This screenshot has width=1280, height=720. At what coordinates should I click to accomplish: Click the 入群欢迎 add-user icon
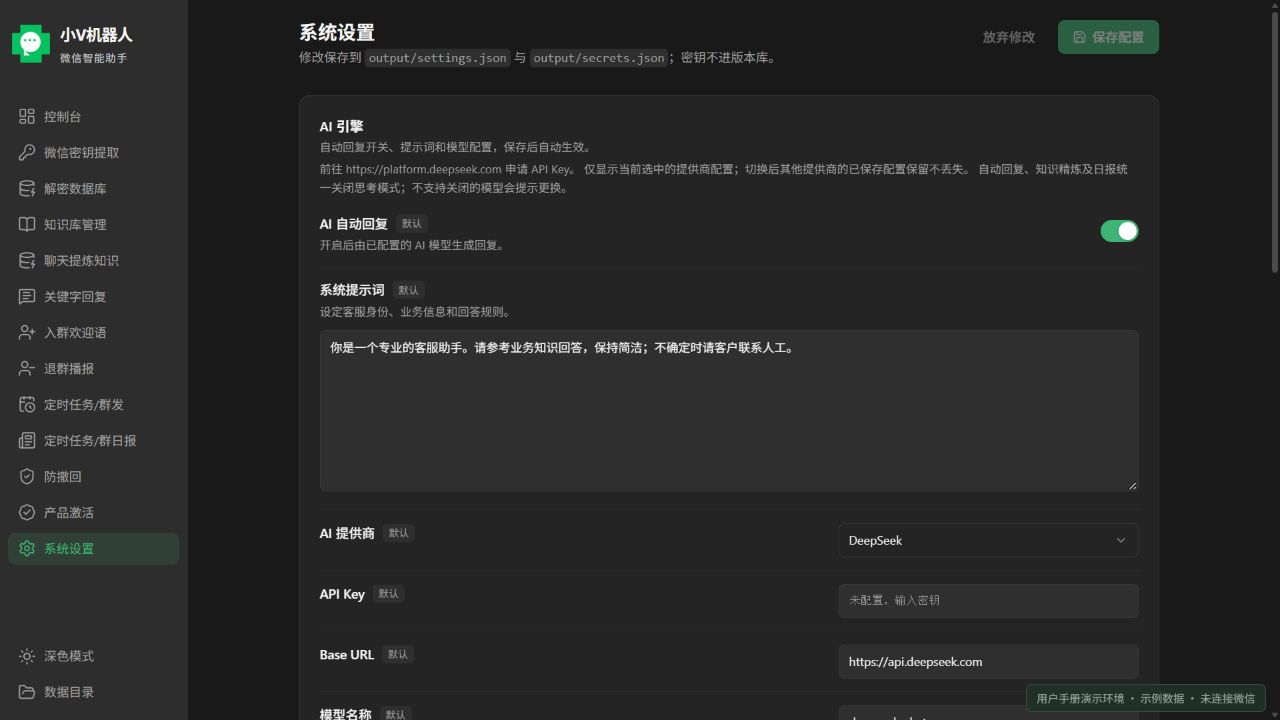click(x=27, y=333)
